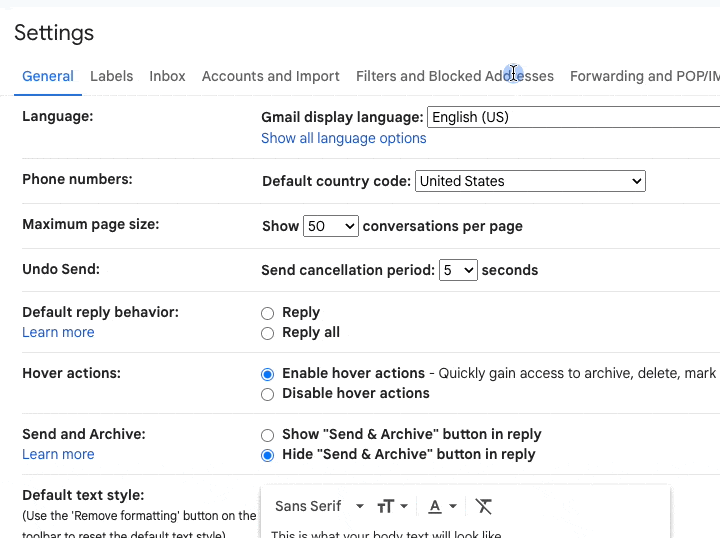Image resolution: width=720 pixels, height=538 pixels.
Task: Click the Remove formatting icon
Action: tap(484, 506)
